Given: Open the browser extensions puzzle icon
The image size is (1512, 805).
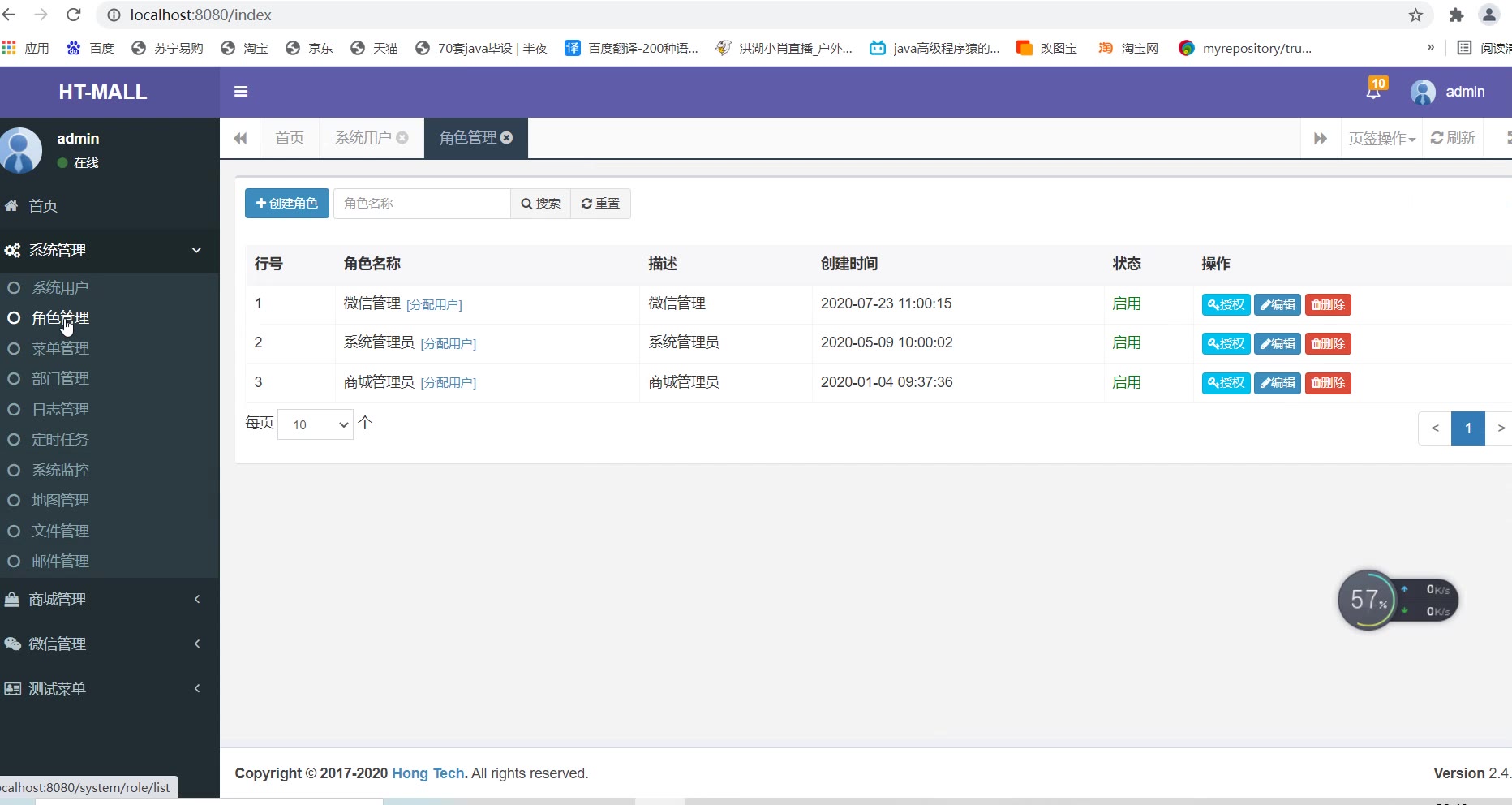Looking at the screenshot, I should [1456, 15].
